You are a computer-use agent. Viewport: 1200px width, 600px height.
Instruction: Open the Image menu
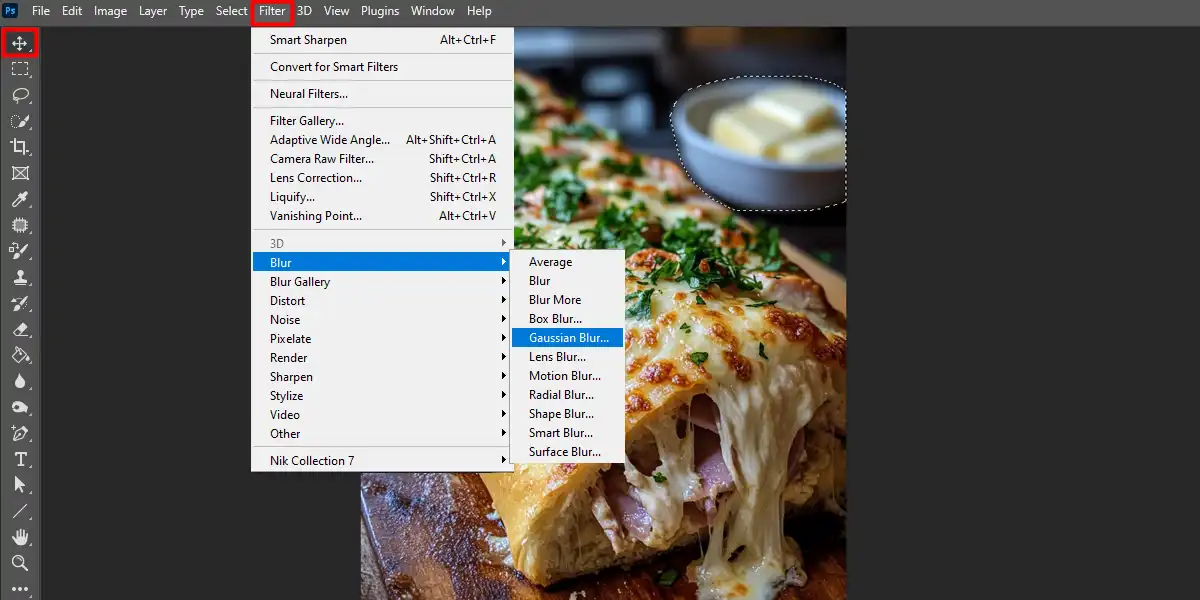[110, 11]
